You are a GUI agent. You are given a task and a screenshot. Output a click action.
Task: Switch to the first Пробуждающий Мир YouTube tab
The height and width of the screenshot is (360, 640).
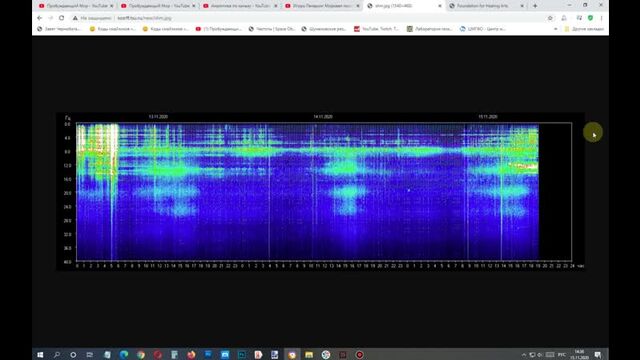[76, 6]
